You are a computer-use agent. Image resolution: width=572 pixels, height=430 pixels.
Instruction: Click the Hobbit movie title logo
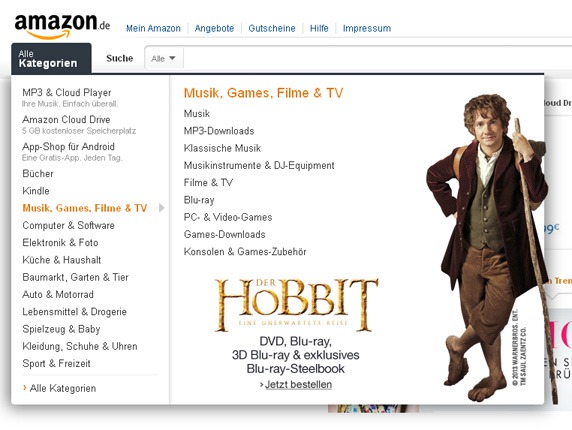click(297, 305)
